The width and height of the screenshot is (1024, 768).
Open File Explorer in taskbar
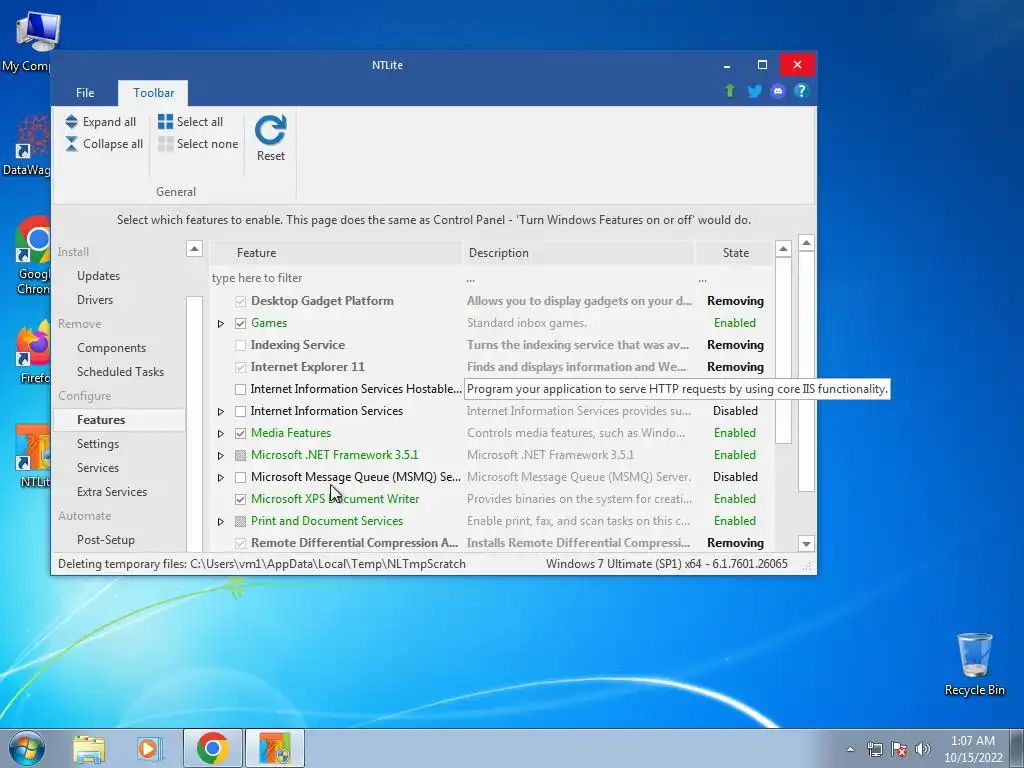click(89, 748)
